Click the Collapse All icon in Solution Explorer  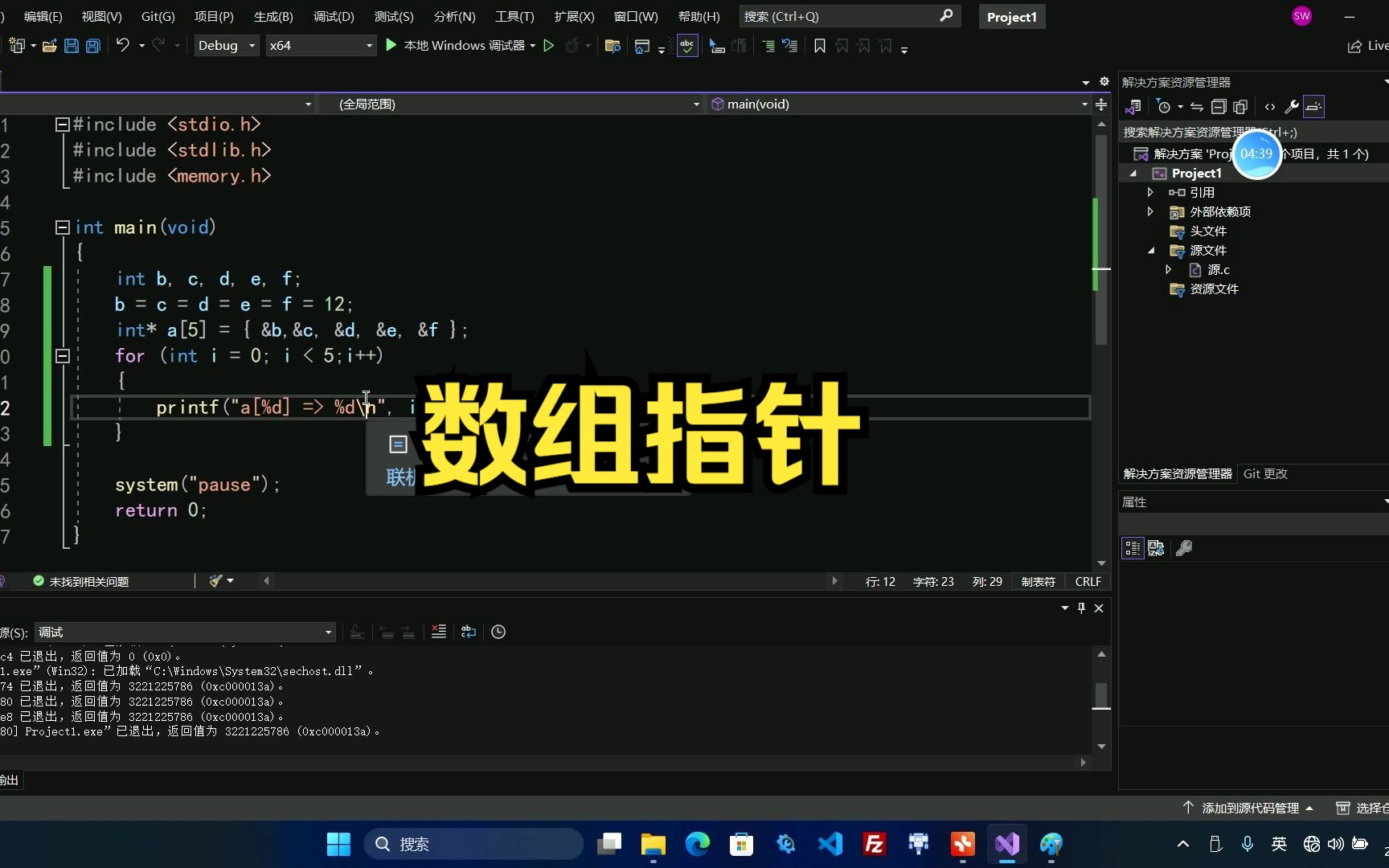(1218, 106)
